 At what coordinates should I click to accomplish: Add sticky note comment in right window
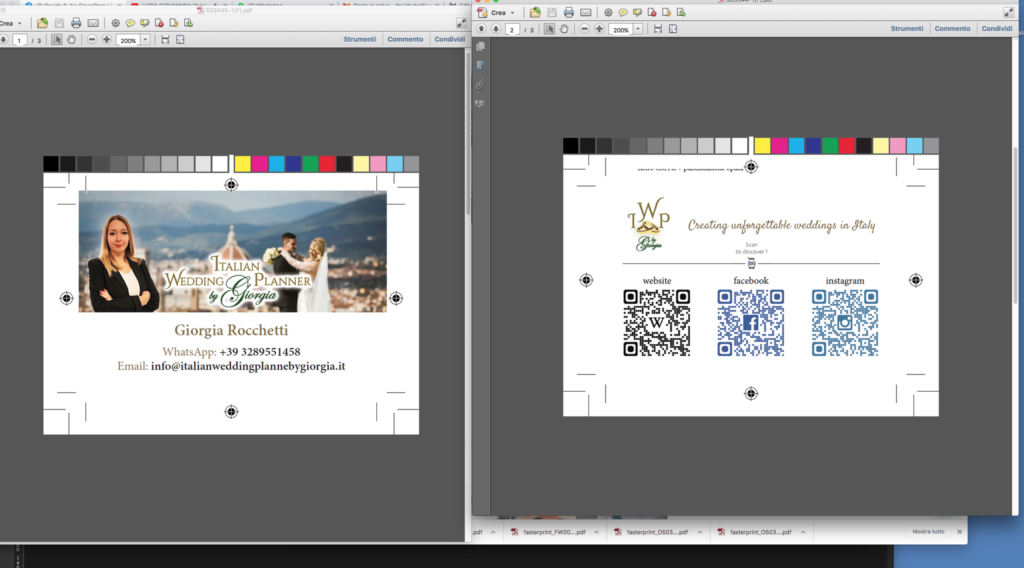622,12
